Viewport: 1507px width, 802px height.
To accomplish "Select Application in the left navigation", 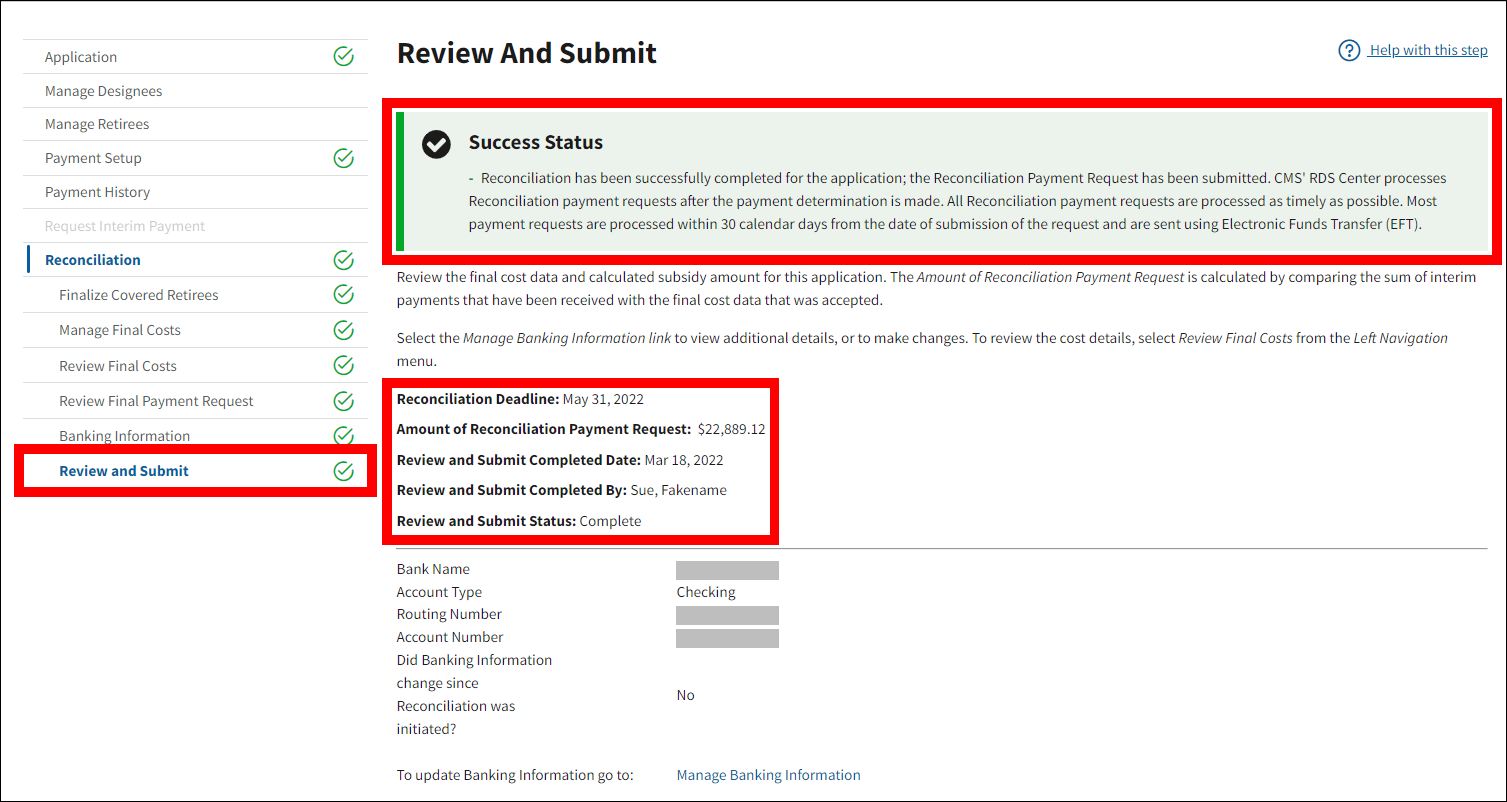I will click(81, 57).
